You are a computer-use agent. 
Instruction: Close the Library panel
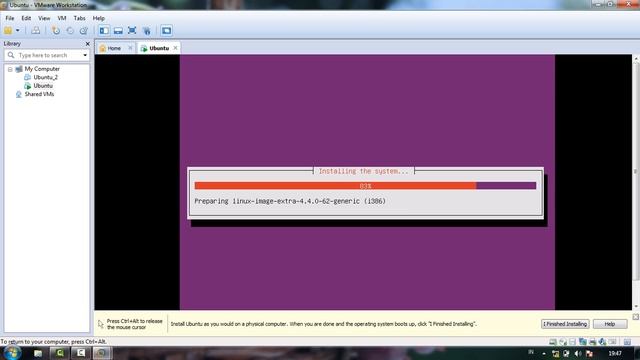pyautogui.click(x=87, y=44)
